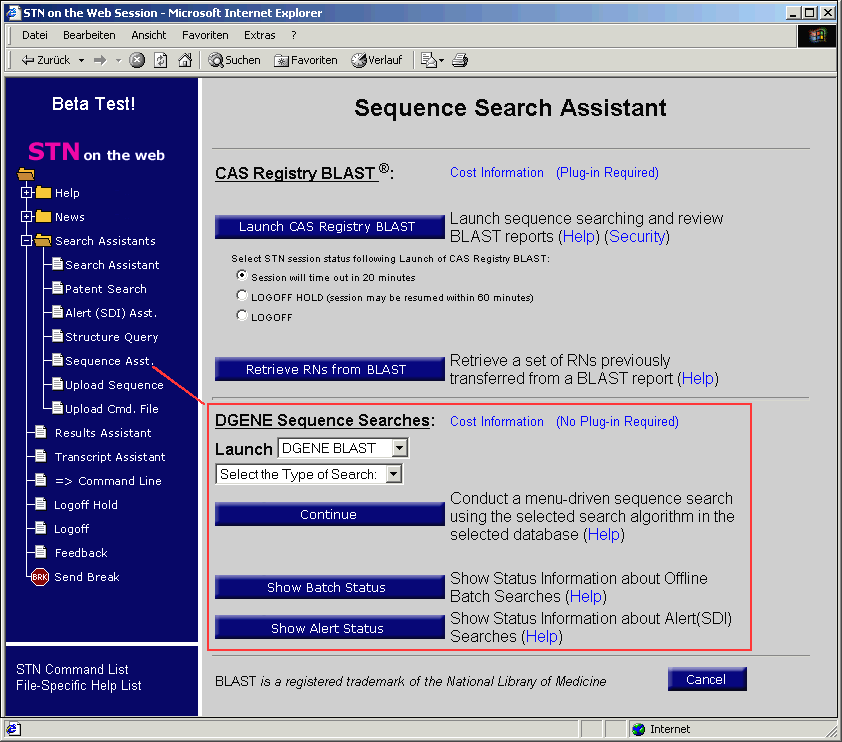
Task: Open the Verlauf history toolbar button
Action: [376, 60]
